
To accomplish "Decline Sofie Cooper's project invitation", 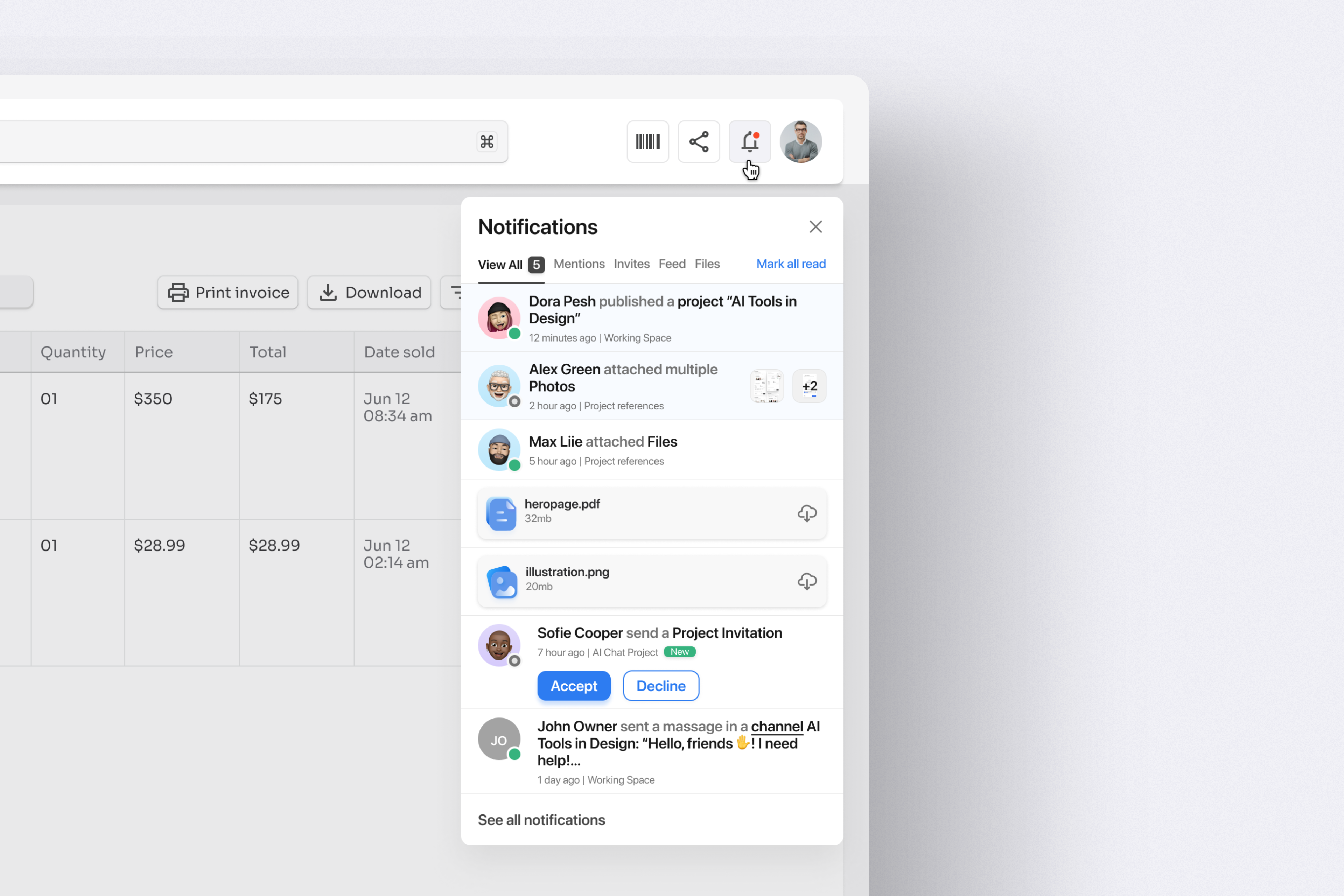I will click(x=660, y=686).
